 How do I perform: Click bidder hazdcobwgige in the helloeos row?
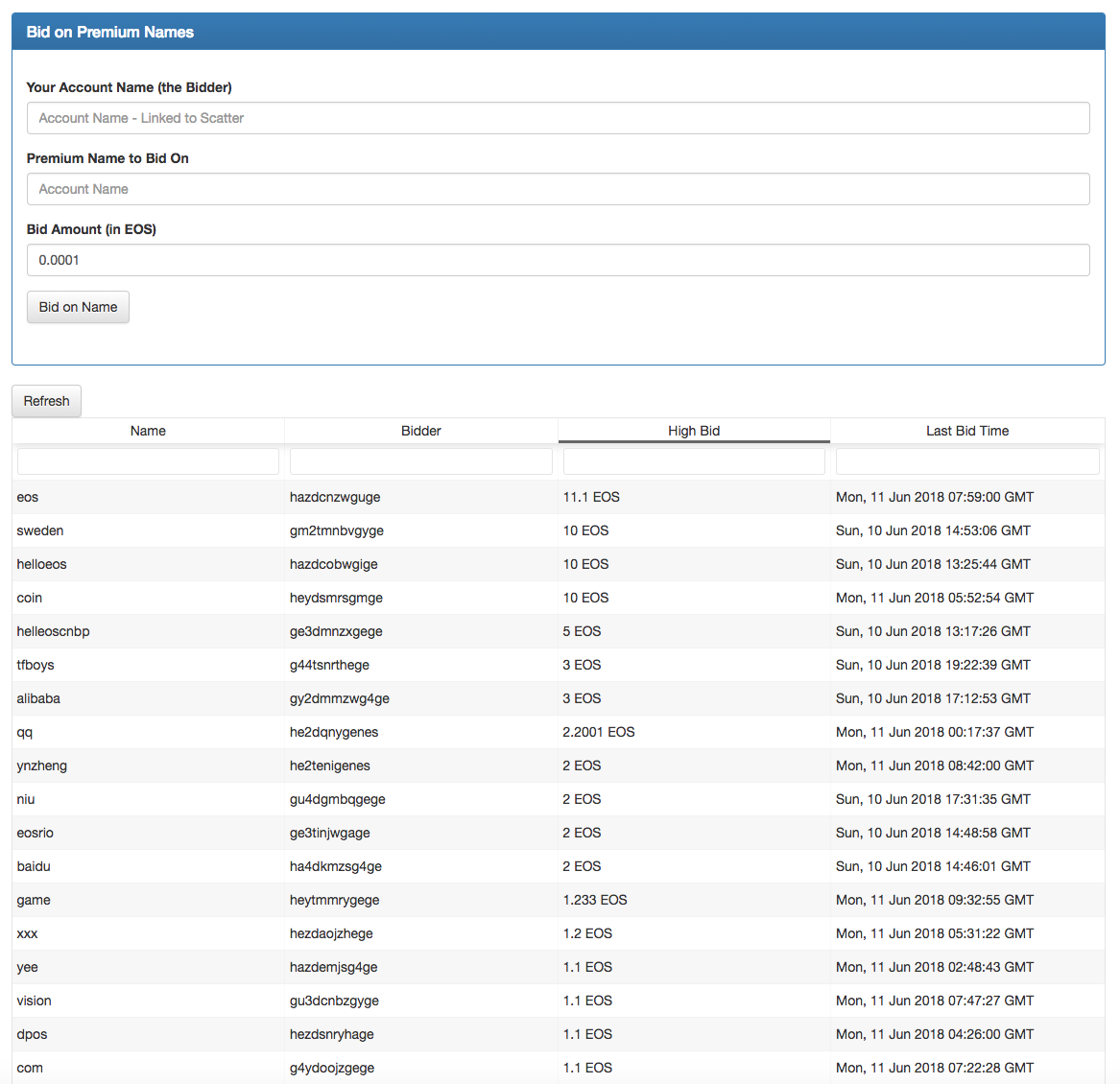[x=334, y=564]
